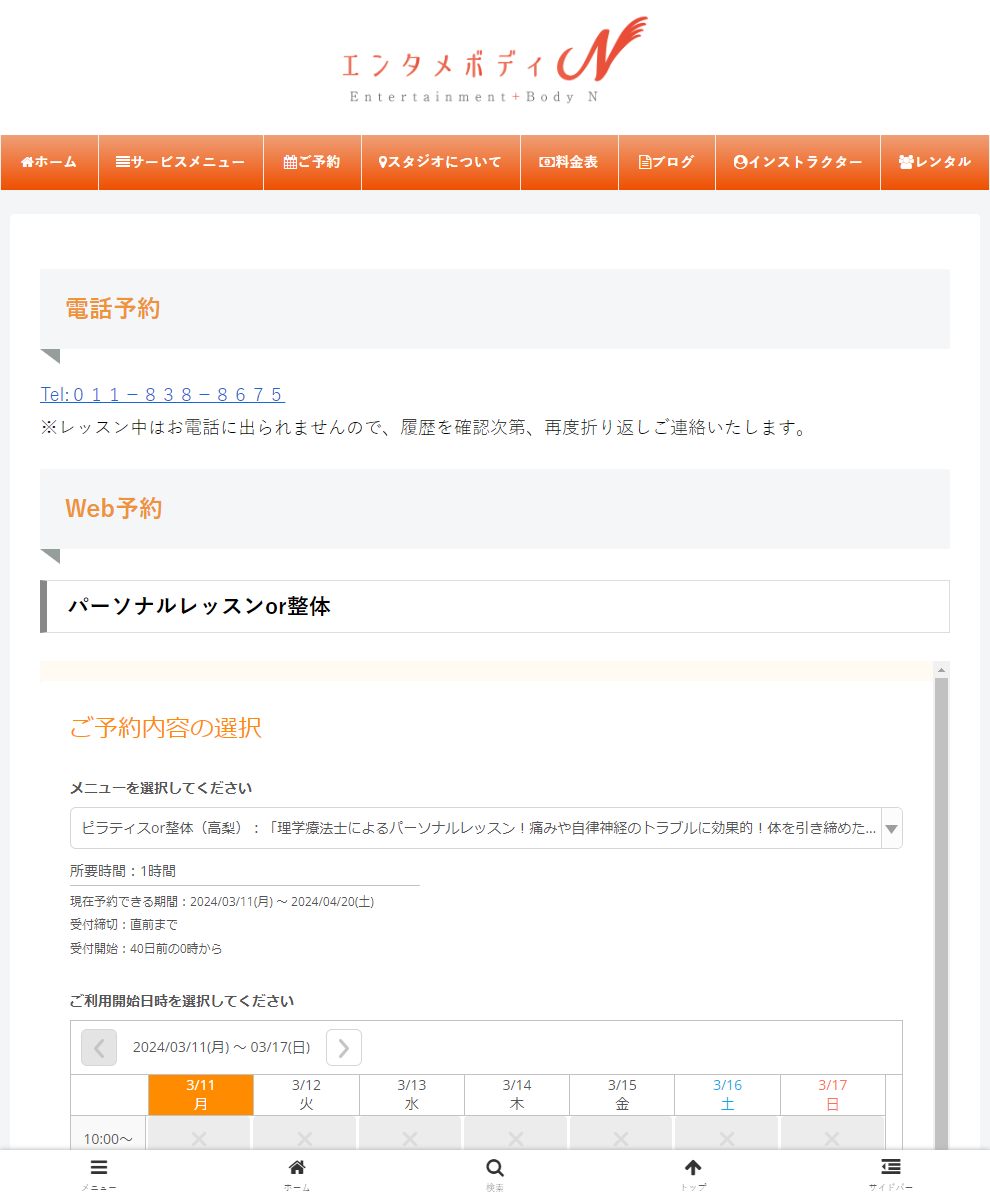The width and height of the screenshot is (990, 1200).
Task: Click the エンタメボディN logo
Action: tap(494, 60)
